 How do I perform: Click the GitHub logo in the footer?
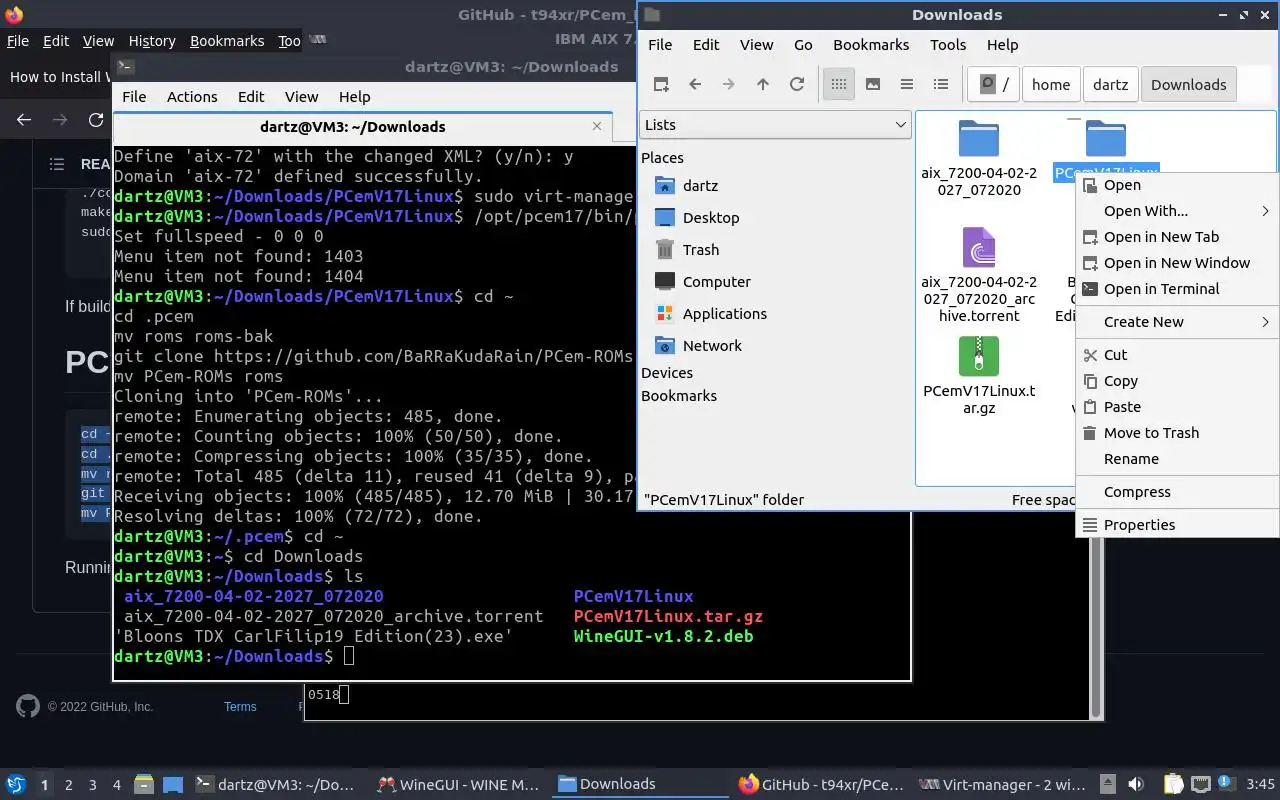click(x=28, y=706)
